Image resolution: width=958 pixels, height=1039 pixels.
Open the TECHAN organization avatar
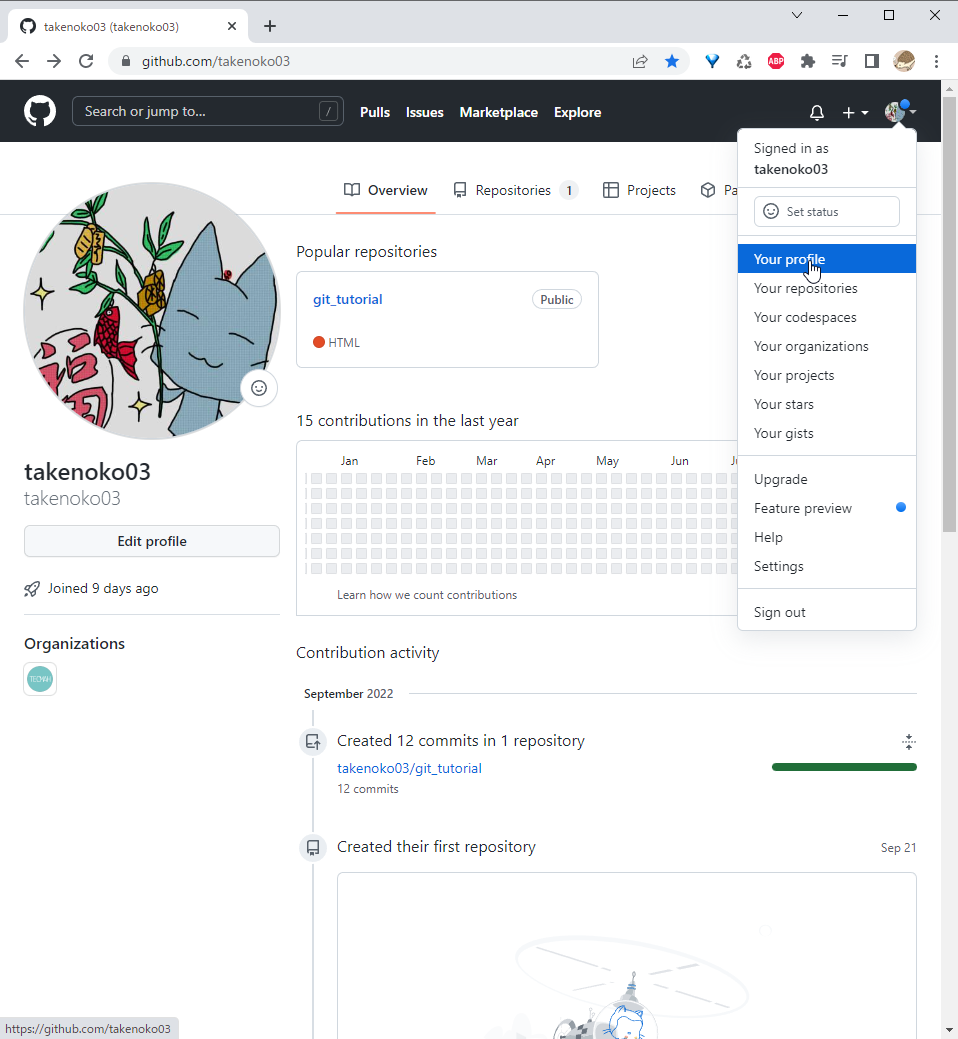[x=40, y=679]
